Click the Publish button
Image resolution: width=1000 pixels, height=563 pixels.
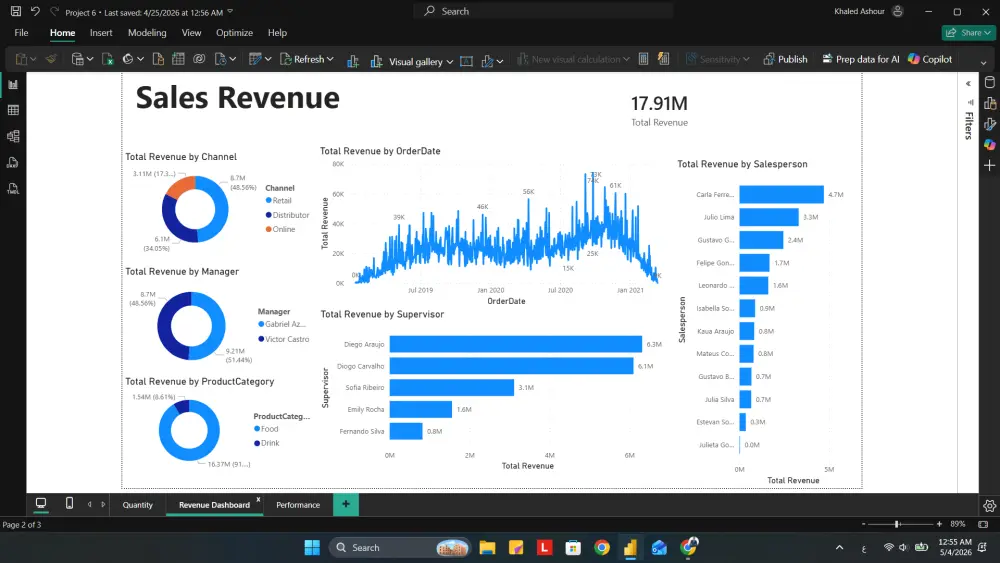click(785, 59)
